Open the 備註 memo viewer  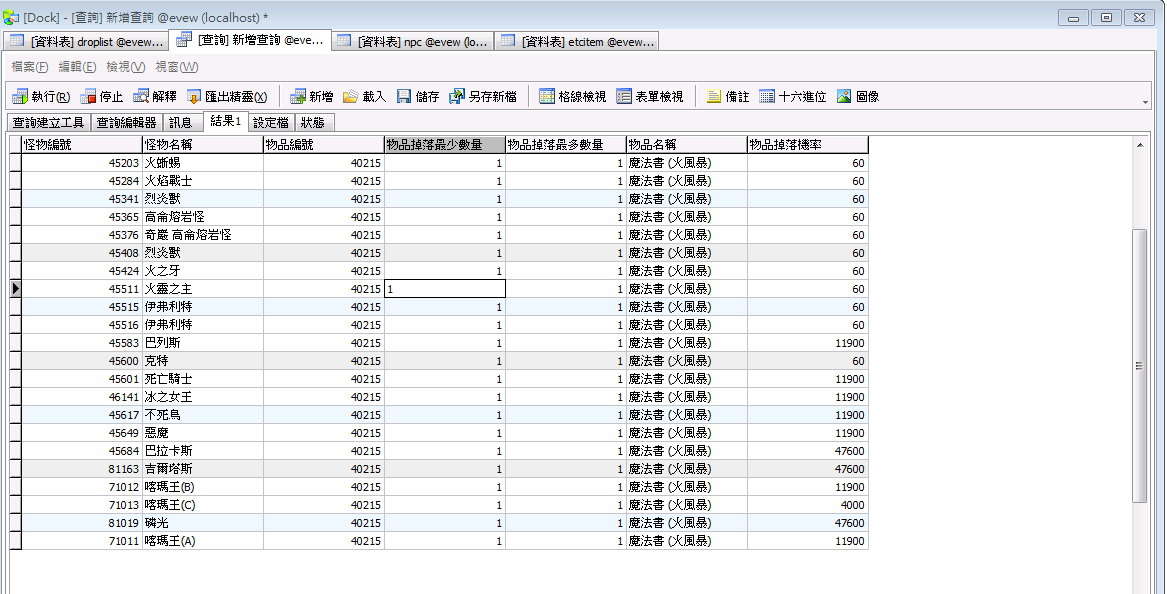(x=728, y=97)
